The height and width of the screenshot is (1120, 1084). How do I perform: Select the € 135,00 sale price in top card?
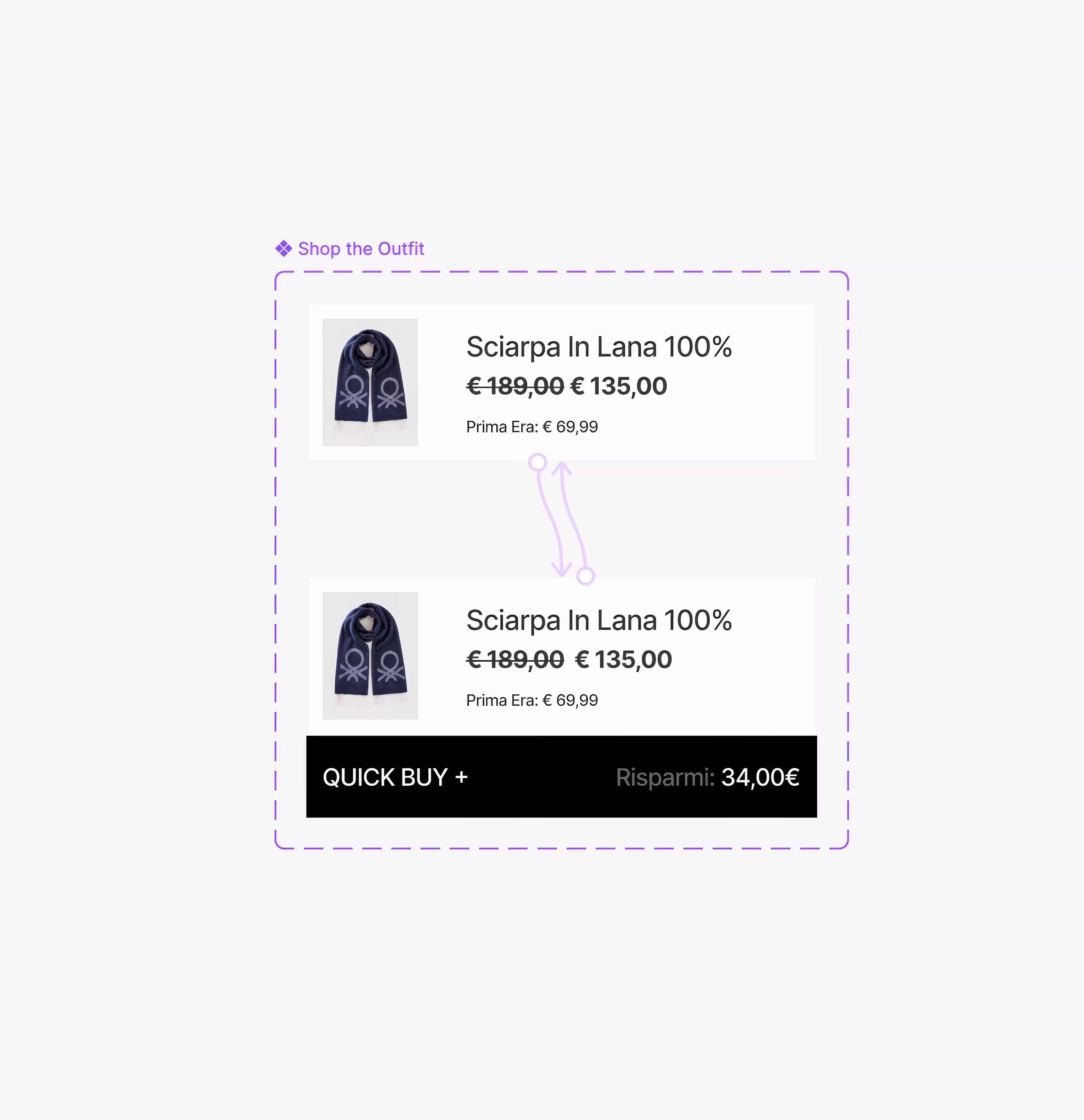[x=619, y=386]
